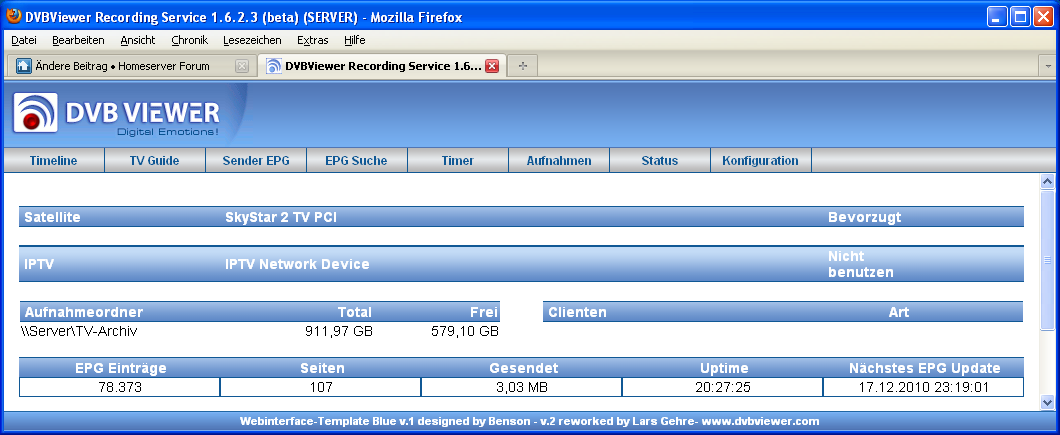Click the Clienten column header
Image resolution: width=1060 pixels, height=435 pixels.
point(577,312)
